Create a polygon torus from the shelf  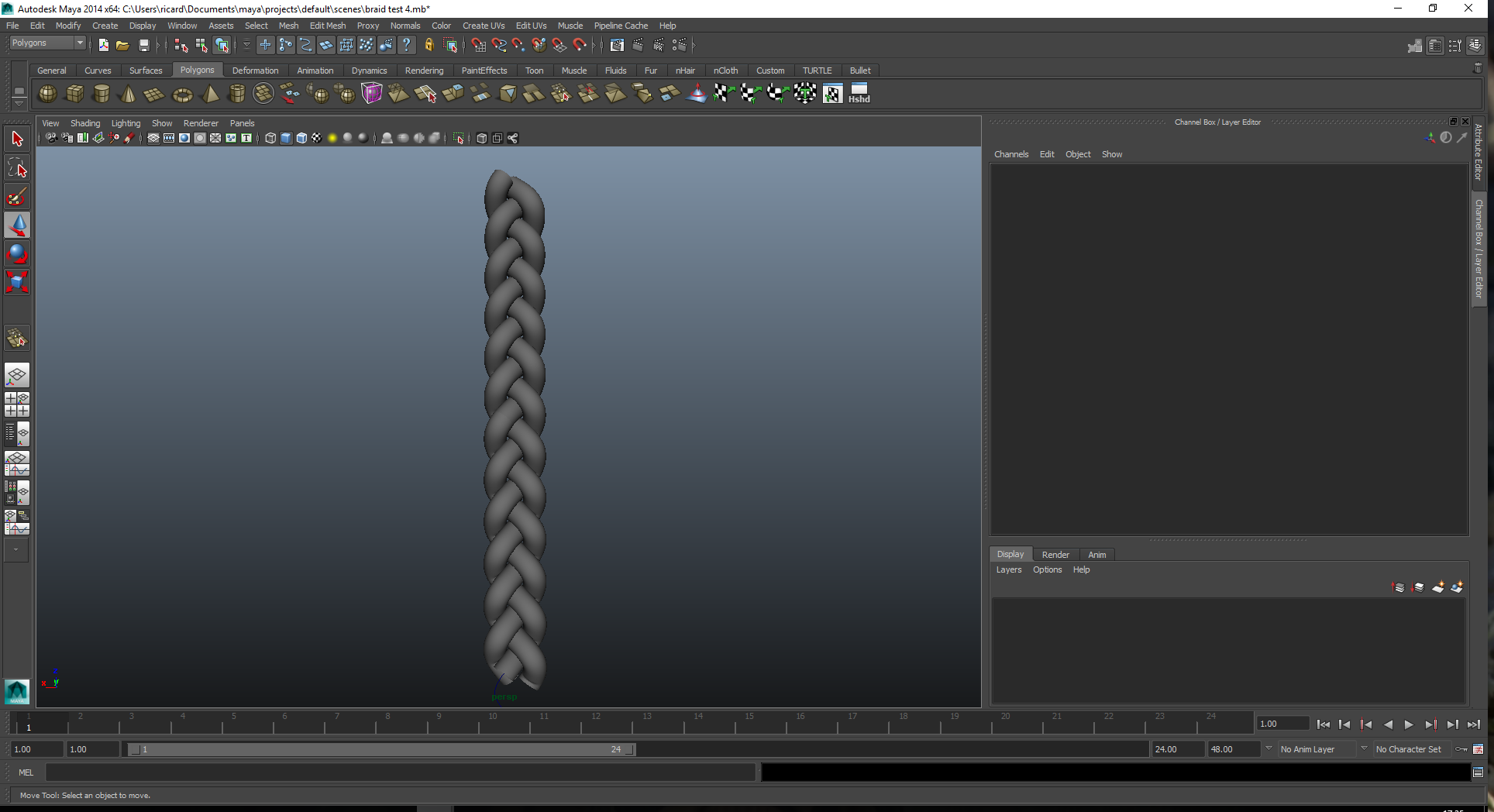pyautogui.click(x=182, y=95)
